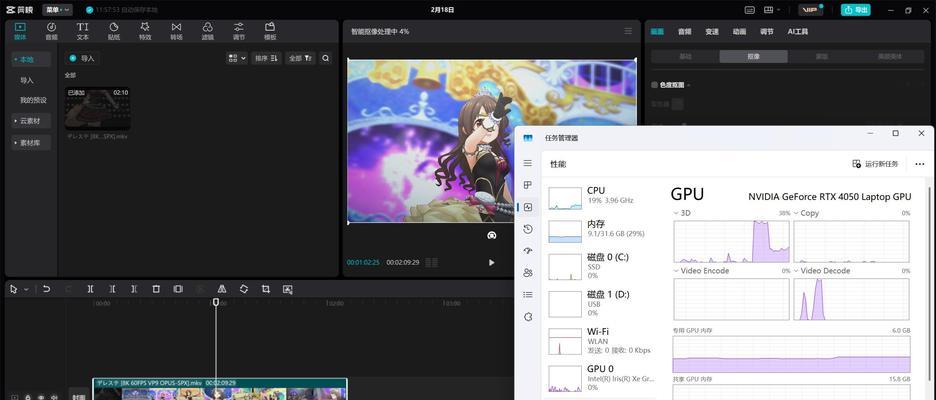Click the undo arrow in timeline toolbar
Screen dimensions: 936x400
(47, 289)
